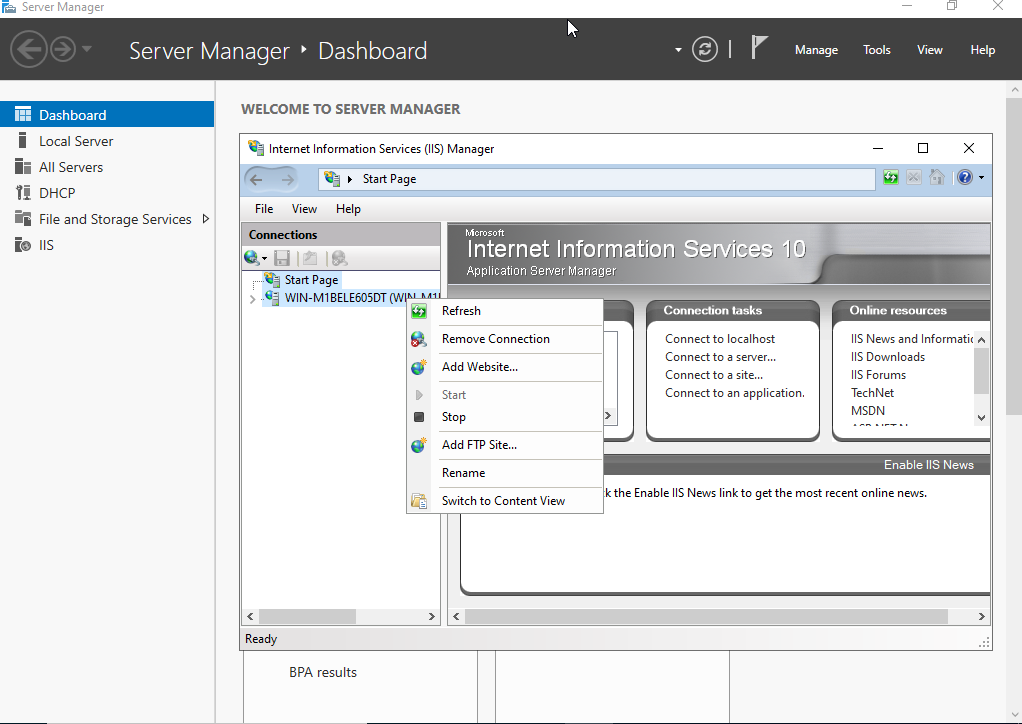The height and width of the screenshot is (724, 1022).
Task: Open navigation history dropdown in Server Manager
Action: coord(87,50)
